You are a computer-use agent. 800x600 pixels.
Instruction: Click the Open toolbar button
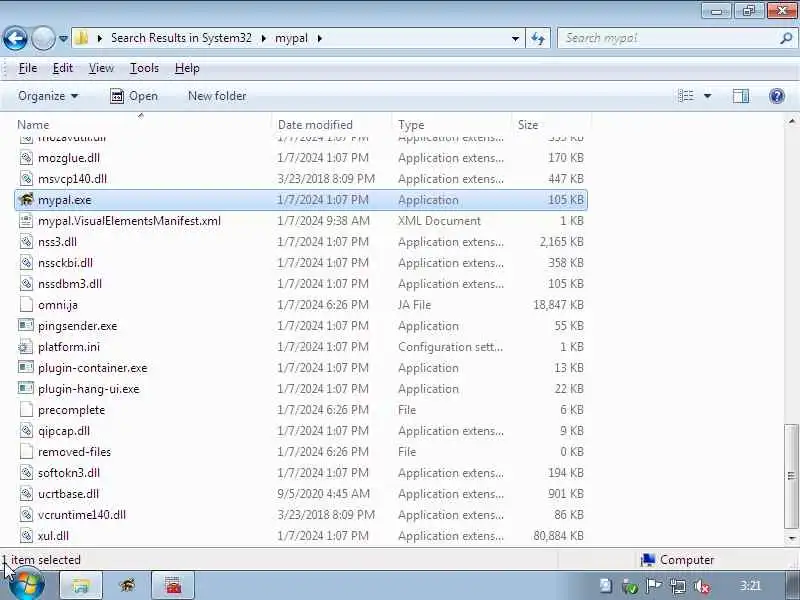134,96
